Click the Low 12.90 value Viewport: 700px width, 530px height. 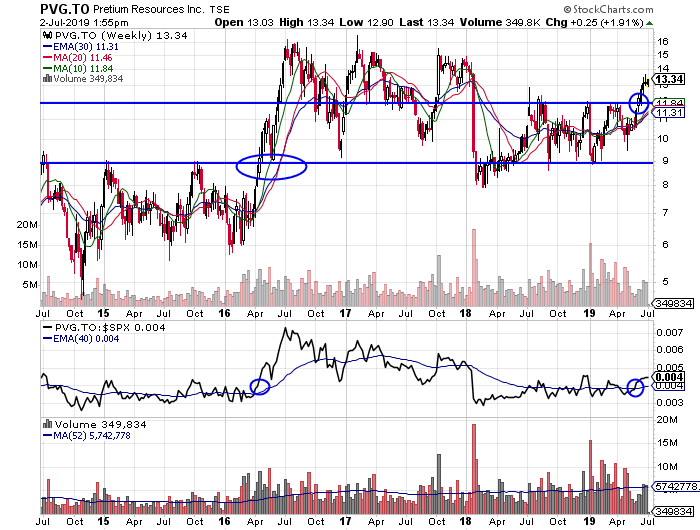[367, 22]
